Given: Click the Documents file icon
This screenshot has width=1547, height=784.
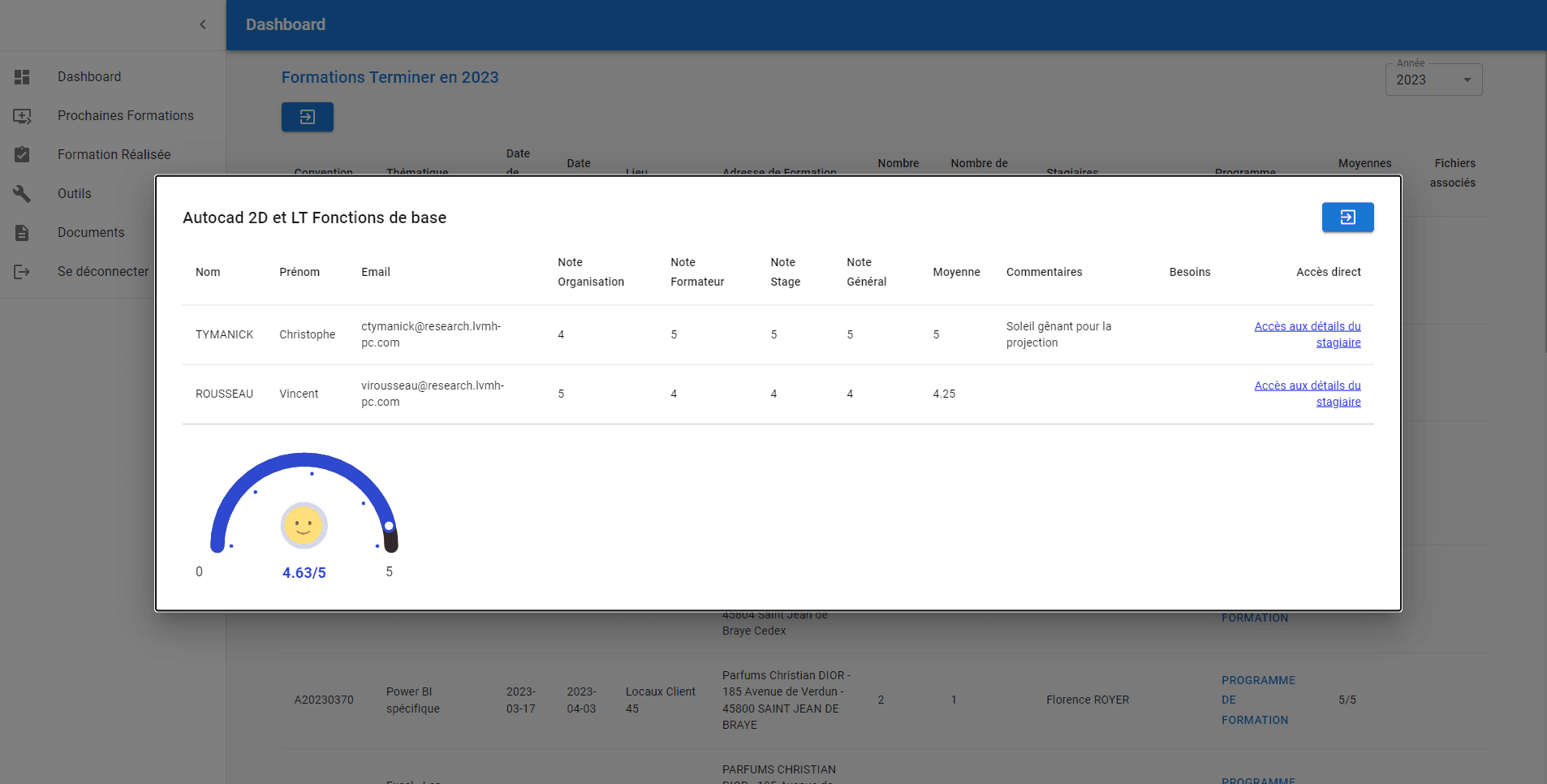Looking at the screenshot, I should tap(22, 233).
